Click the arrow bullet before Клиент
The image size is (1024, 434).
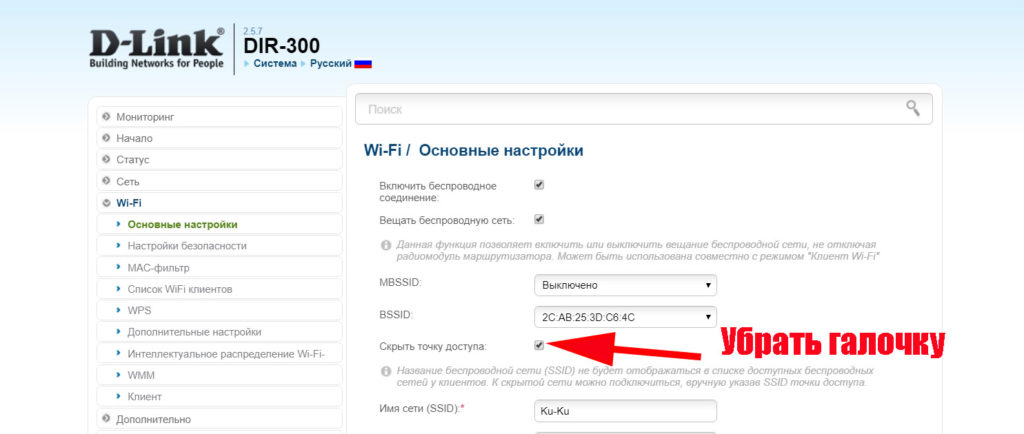point(118,396)
